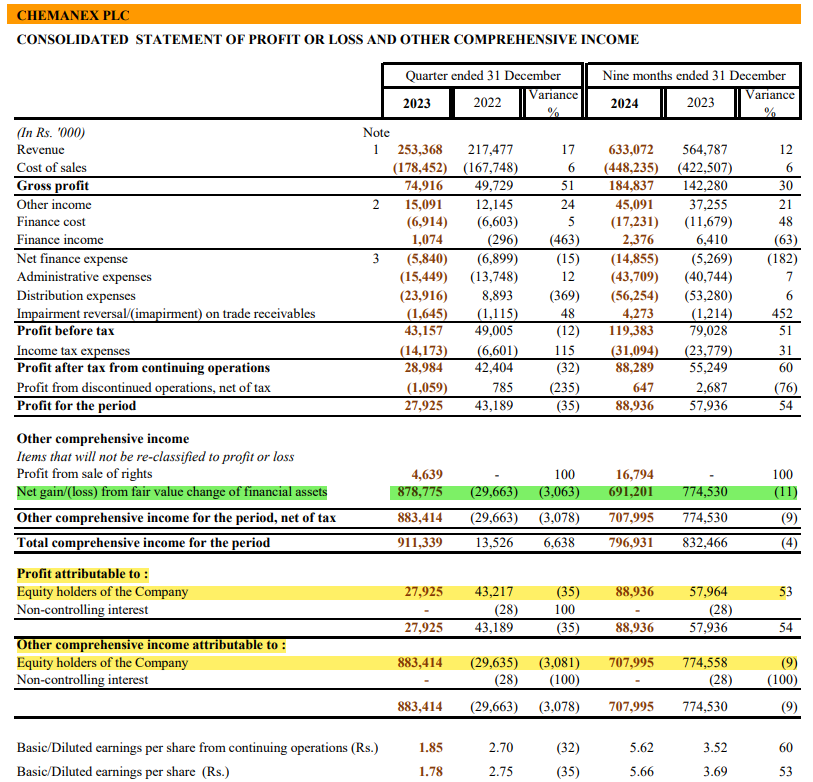
Task: Click prior-year quarterly revenue 217,477
Action: tap(490, 150)
